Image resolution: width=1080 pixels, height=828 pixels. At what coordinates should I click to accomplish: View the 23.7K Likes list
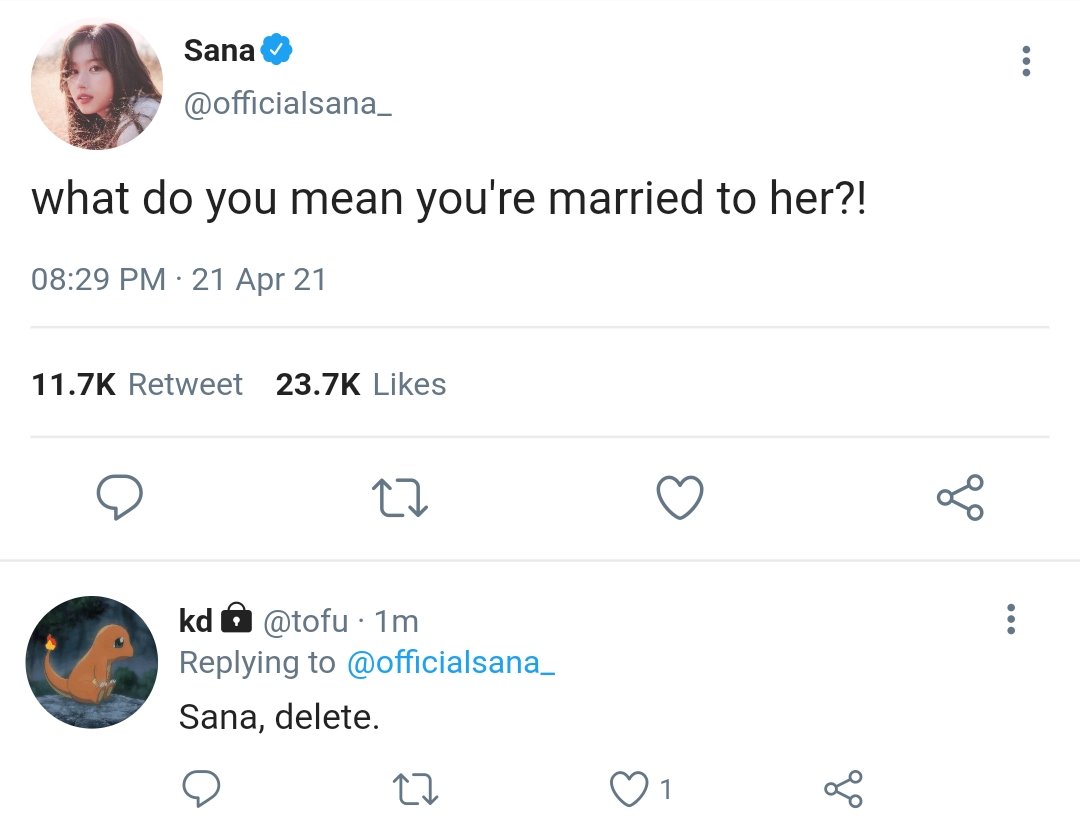(x=361, y=384)
